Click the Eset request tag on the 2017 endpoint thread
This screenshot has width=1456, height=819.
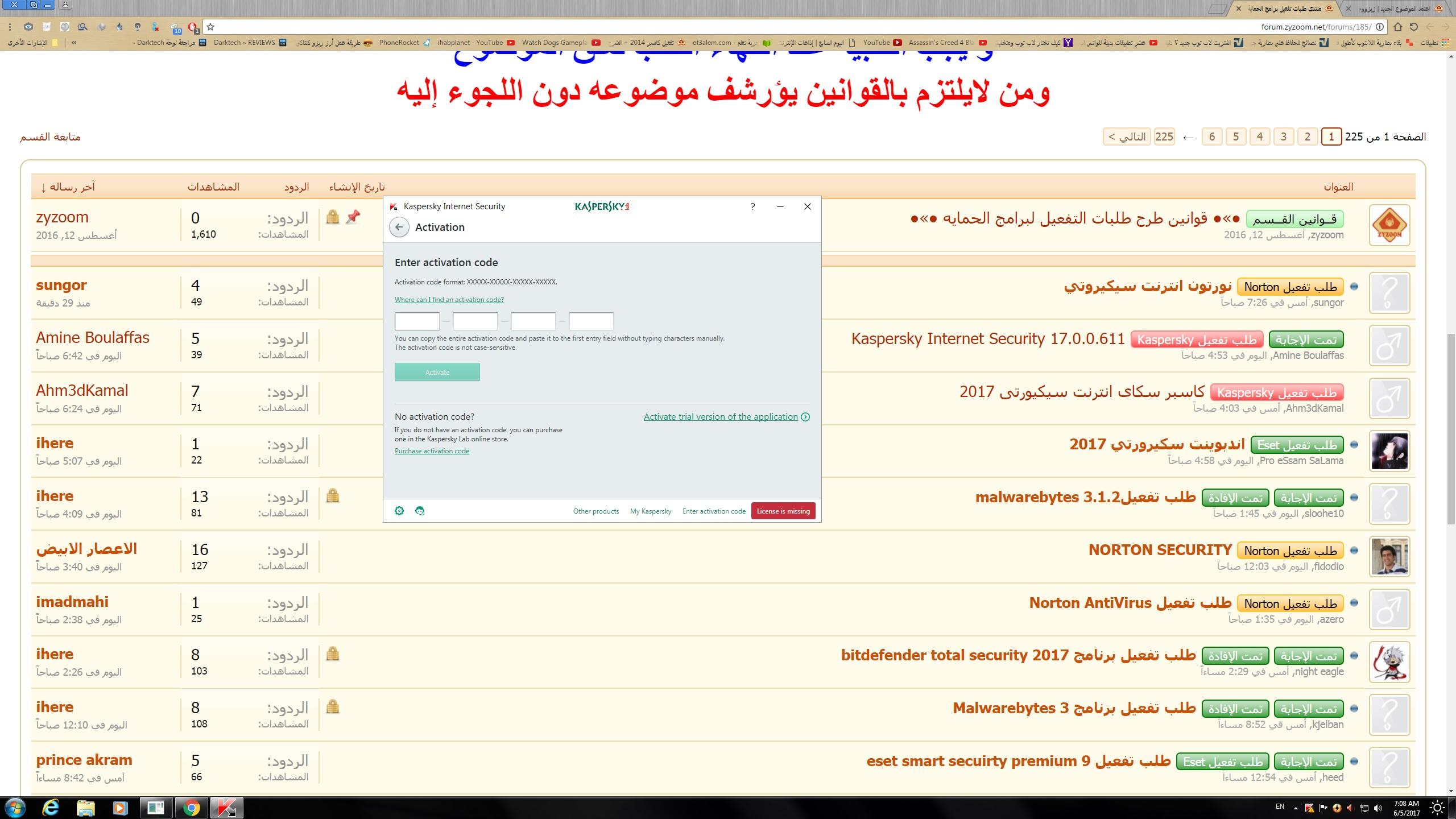[x=1297, y=445]
